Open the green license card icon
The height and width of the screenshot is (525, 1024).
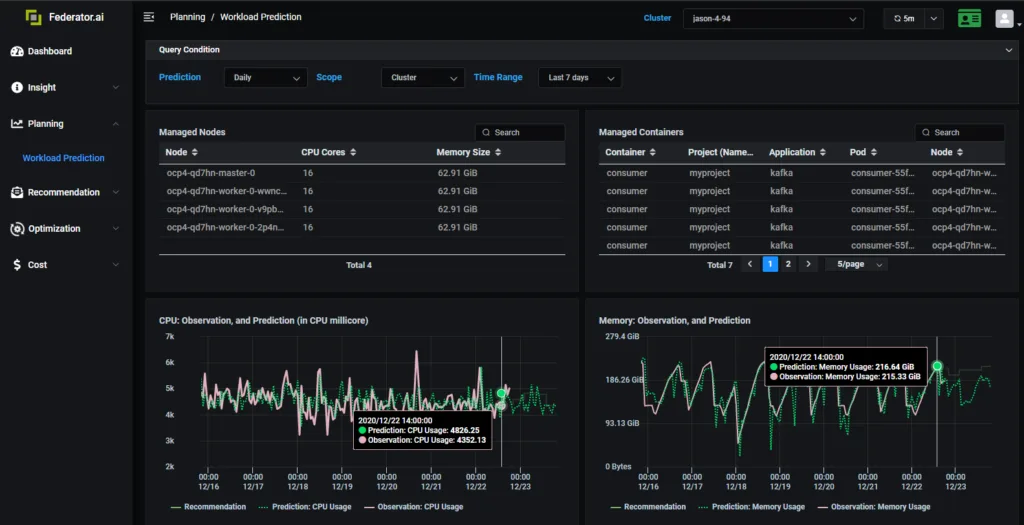[969, 18]
